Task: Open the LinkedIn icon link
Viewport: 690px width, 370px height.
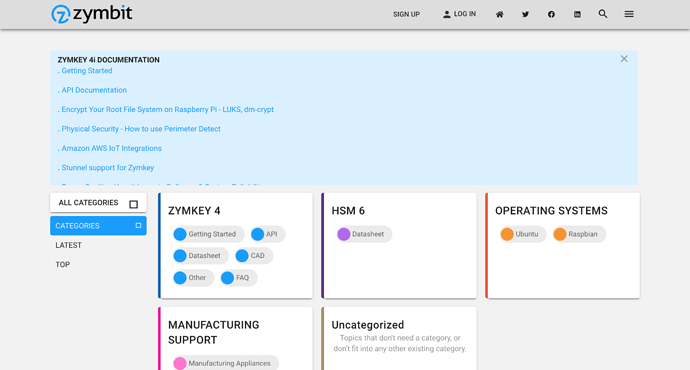Action: 577,15
